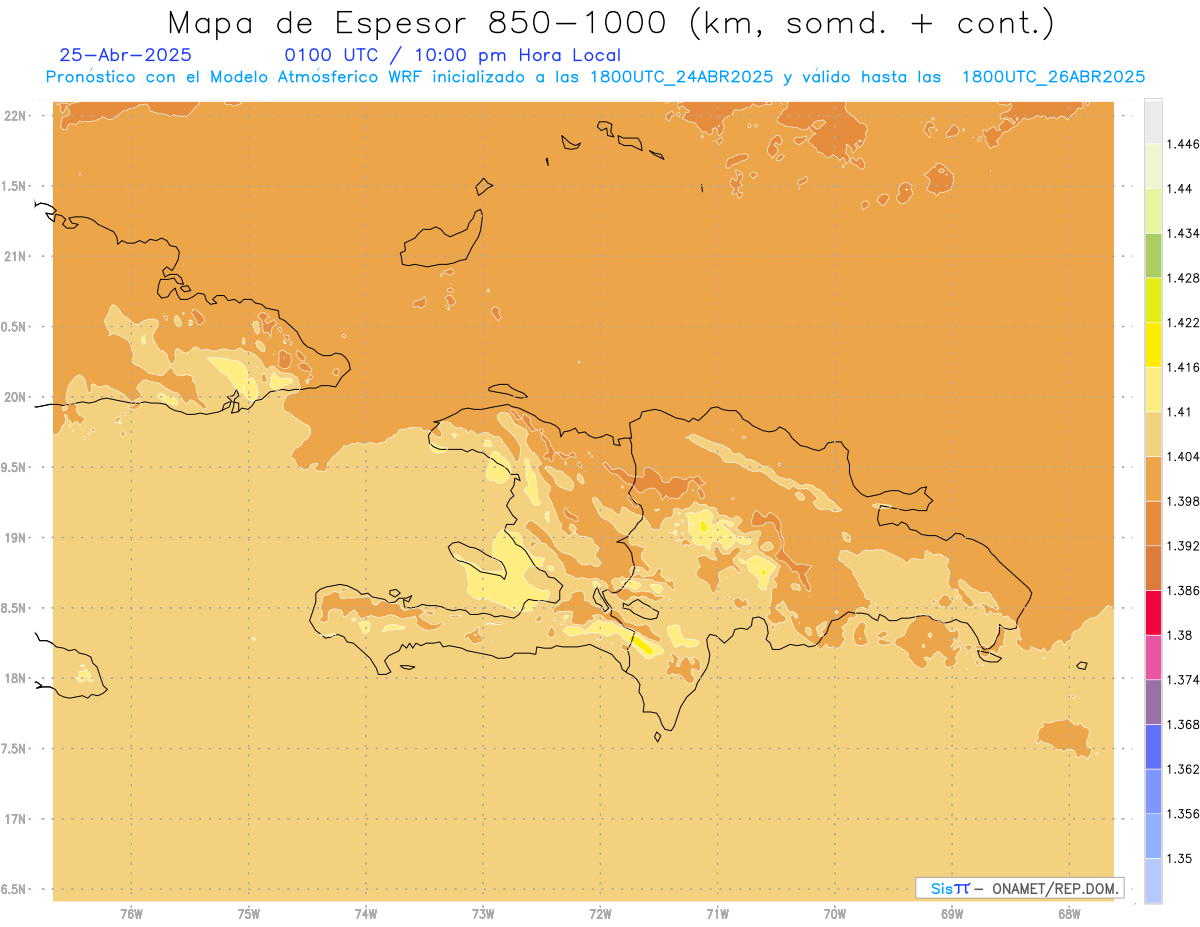Viewport: 1200px width, 927px height.
Task: Click the longitude axis label '74W'
Action: (365, 914)
